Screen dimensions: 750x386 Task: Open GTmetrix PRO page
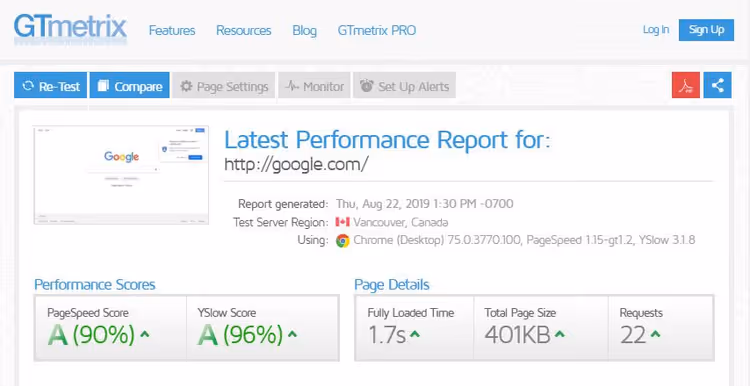click(x=377, y=31)
